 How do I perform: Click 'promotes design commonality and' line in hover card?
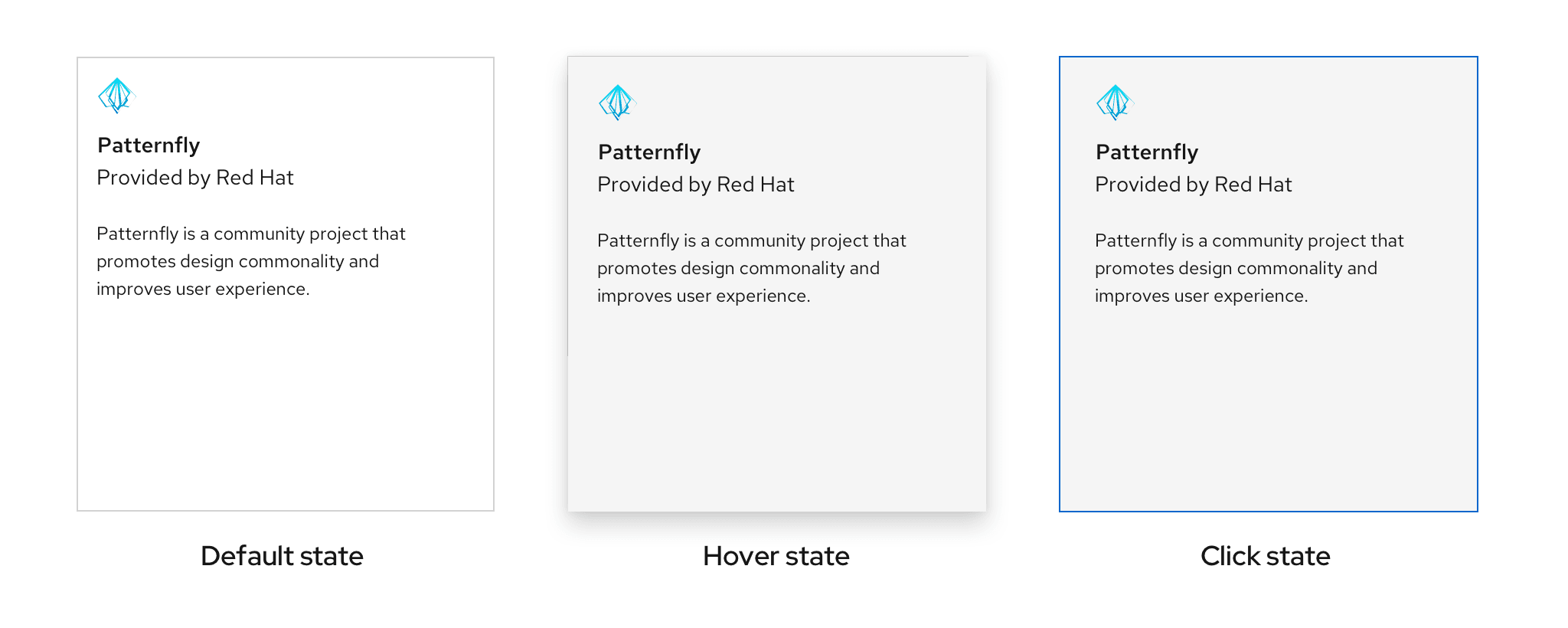coord(738,268)
